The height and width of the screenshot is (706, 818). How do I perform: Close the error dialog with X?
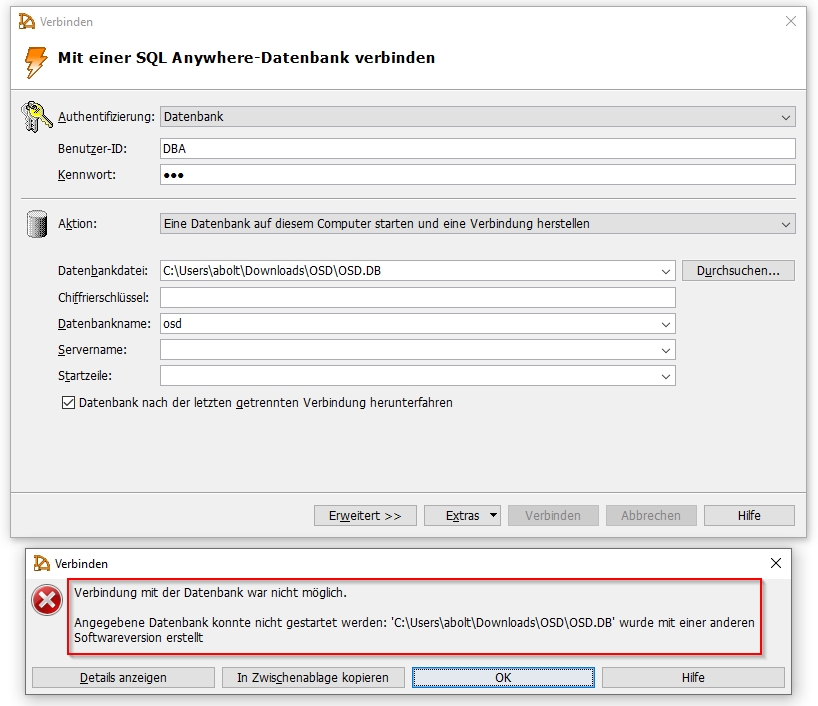[x=776, y=564]
